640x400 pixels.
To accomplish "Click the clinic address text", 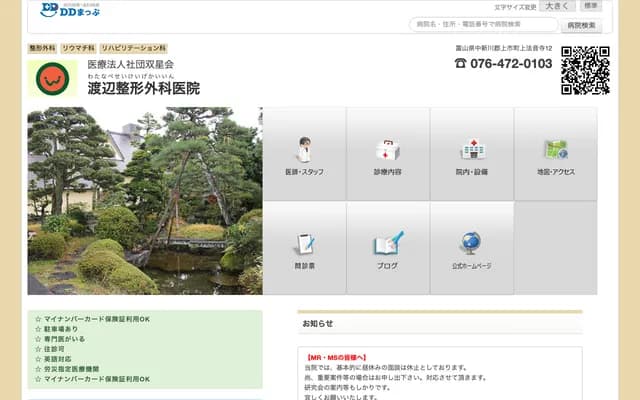I will tap(504, 48).
